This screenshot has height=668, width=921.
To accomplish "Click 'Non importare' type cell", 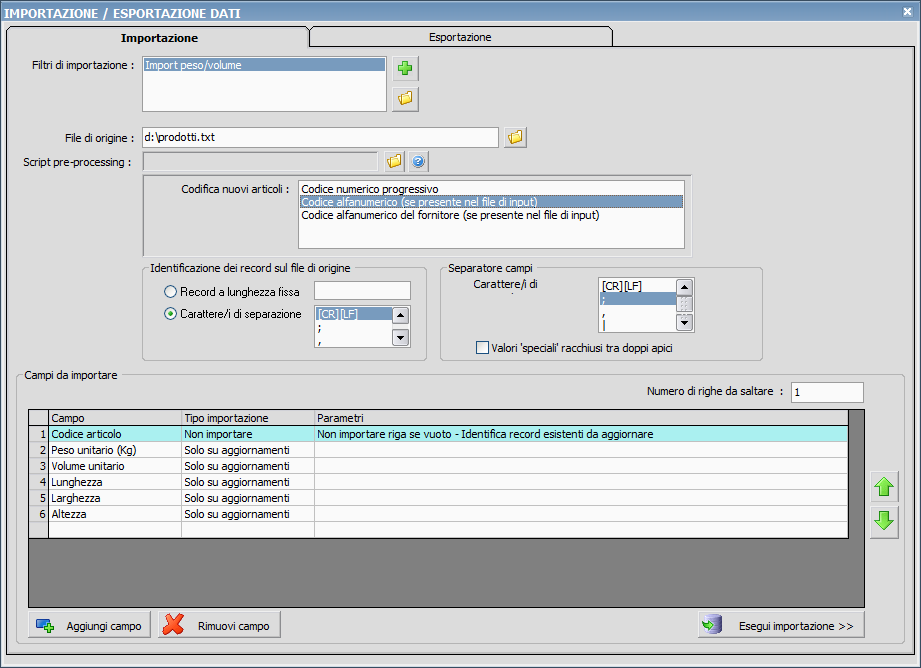I will click(x=248, y=434).
